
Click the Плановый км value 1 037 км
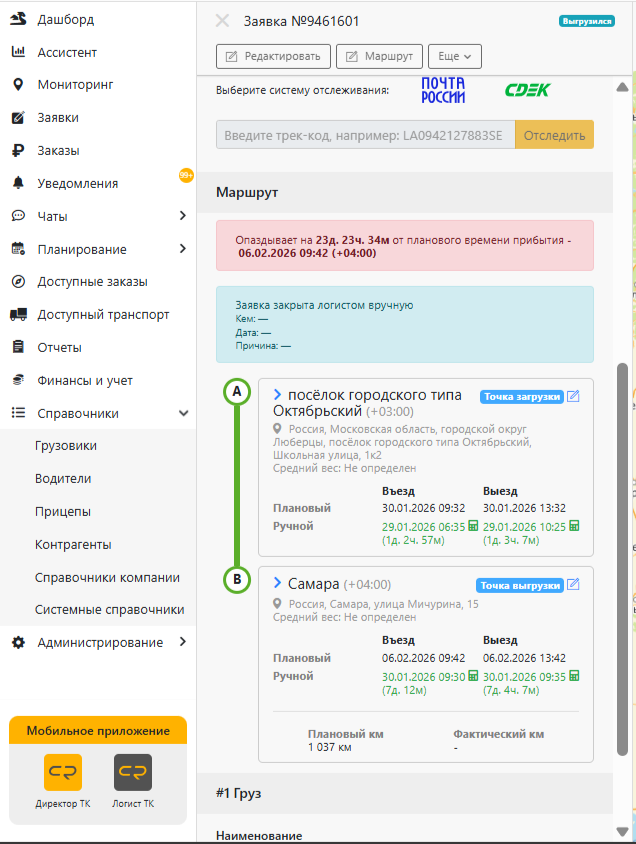pyautogui.click(x=330, y=747)
